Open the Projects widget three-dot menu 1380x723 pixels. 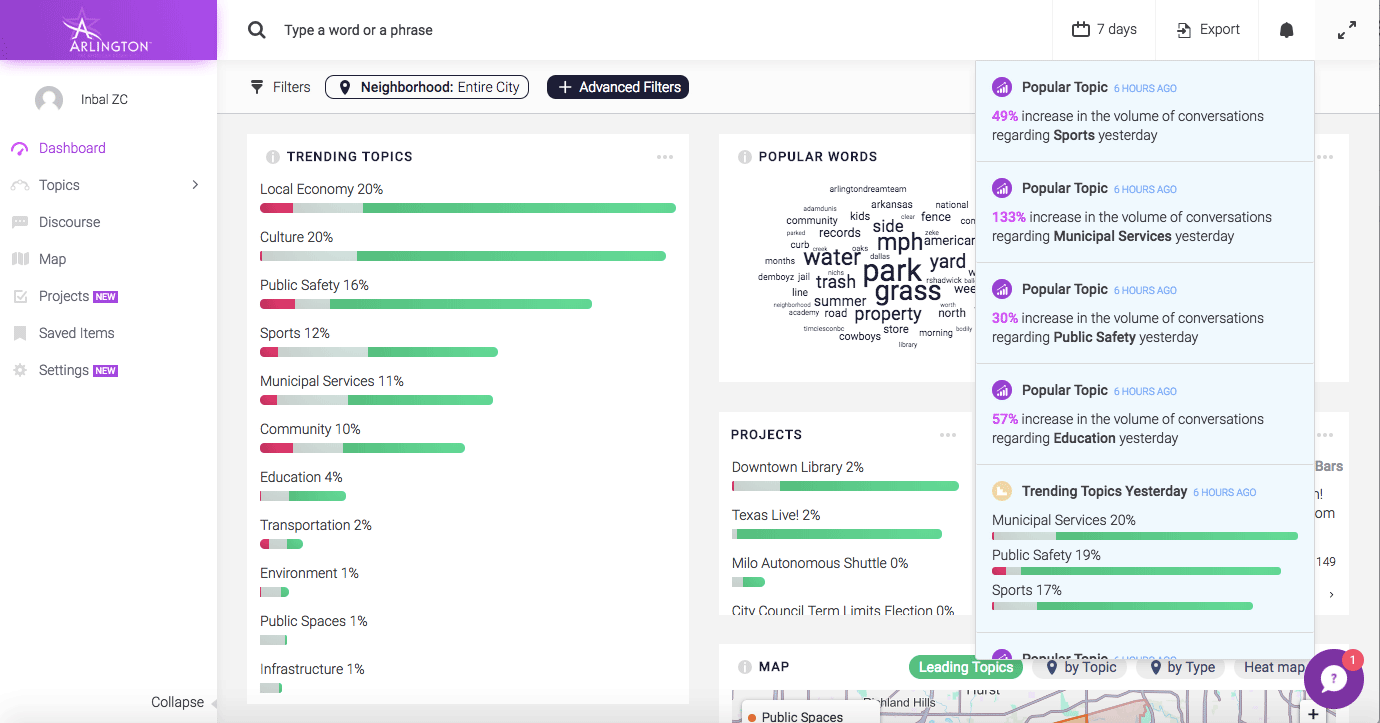point(948,435)
